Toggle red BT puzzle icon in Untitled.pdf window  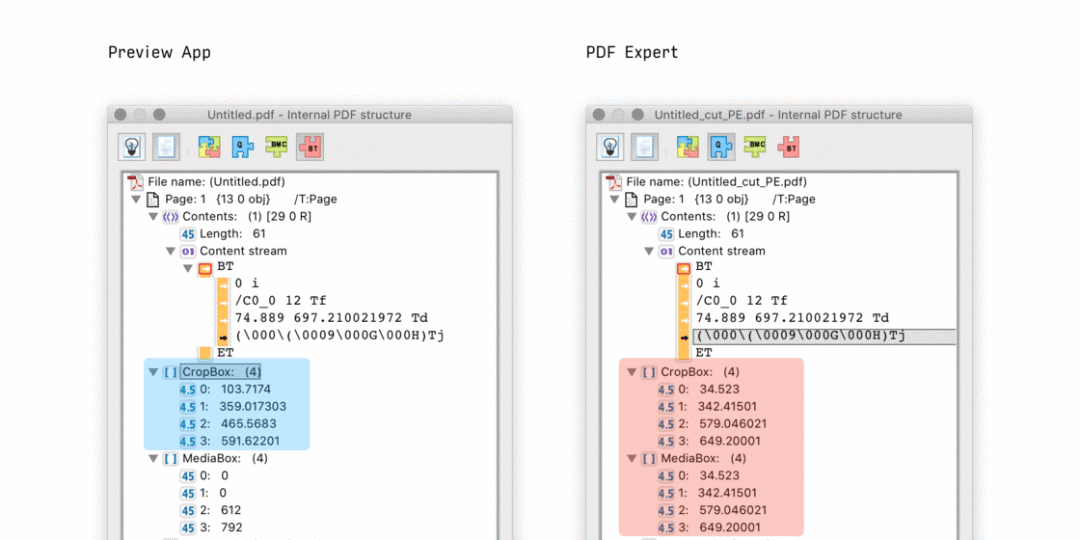[x=310, y=147]
